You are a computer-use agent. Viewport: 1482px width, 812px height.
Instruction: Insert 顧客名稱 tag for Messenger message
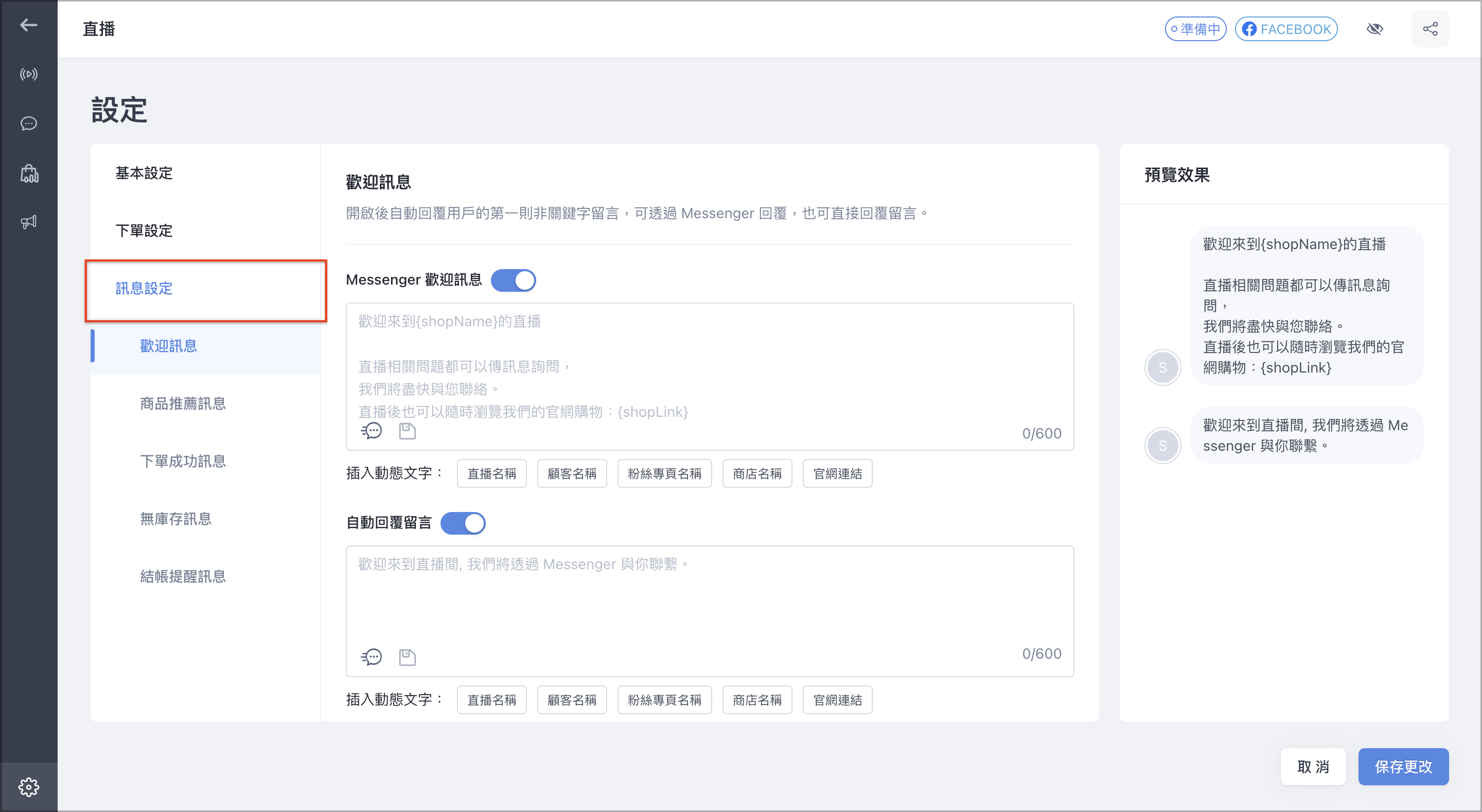[x=572, y=473]
